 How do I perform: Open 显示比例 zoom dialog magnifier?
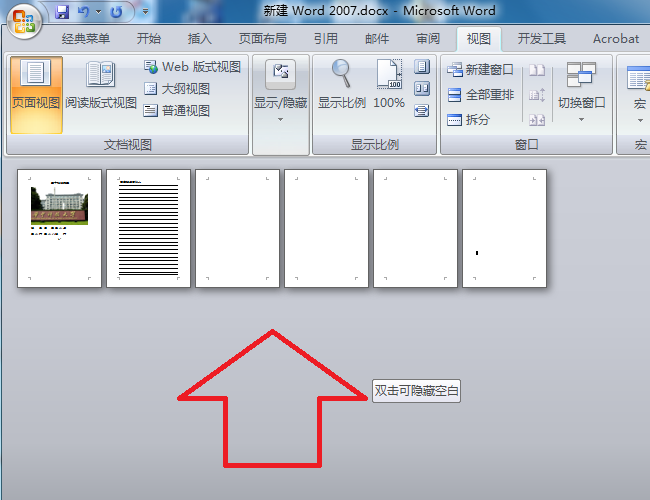tap(342, 85)
